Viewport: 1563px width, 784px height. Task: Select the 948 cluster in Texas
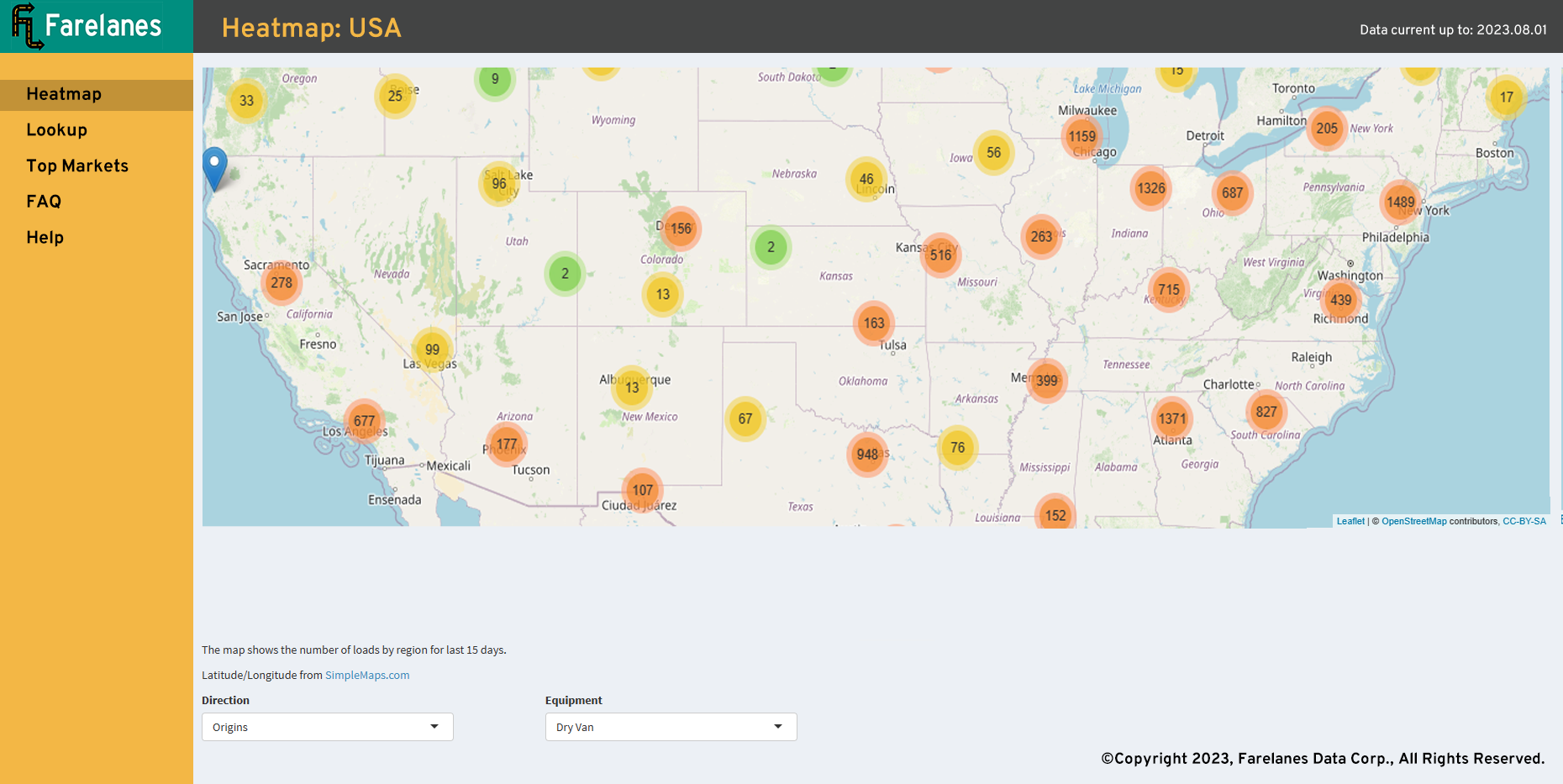(x=867, y=455)
